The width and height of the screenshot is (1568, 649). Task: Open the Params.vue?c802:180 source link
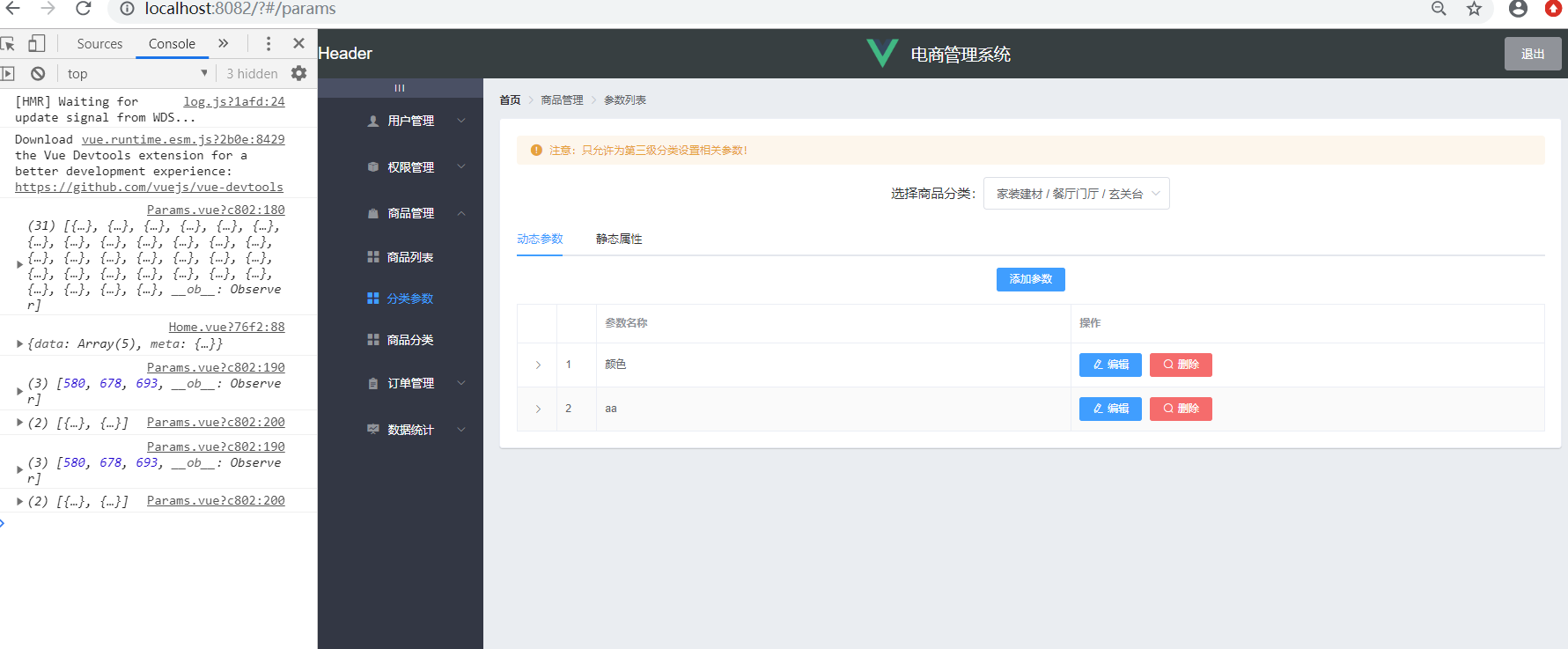point(216,210)
